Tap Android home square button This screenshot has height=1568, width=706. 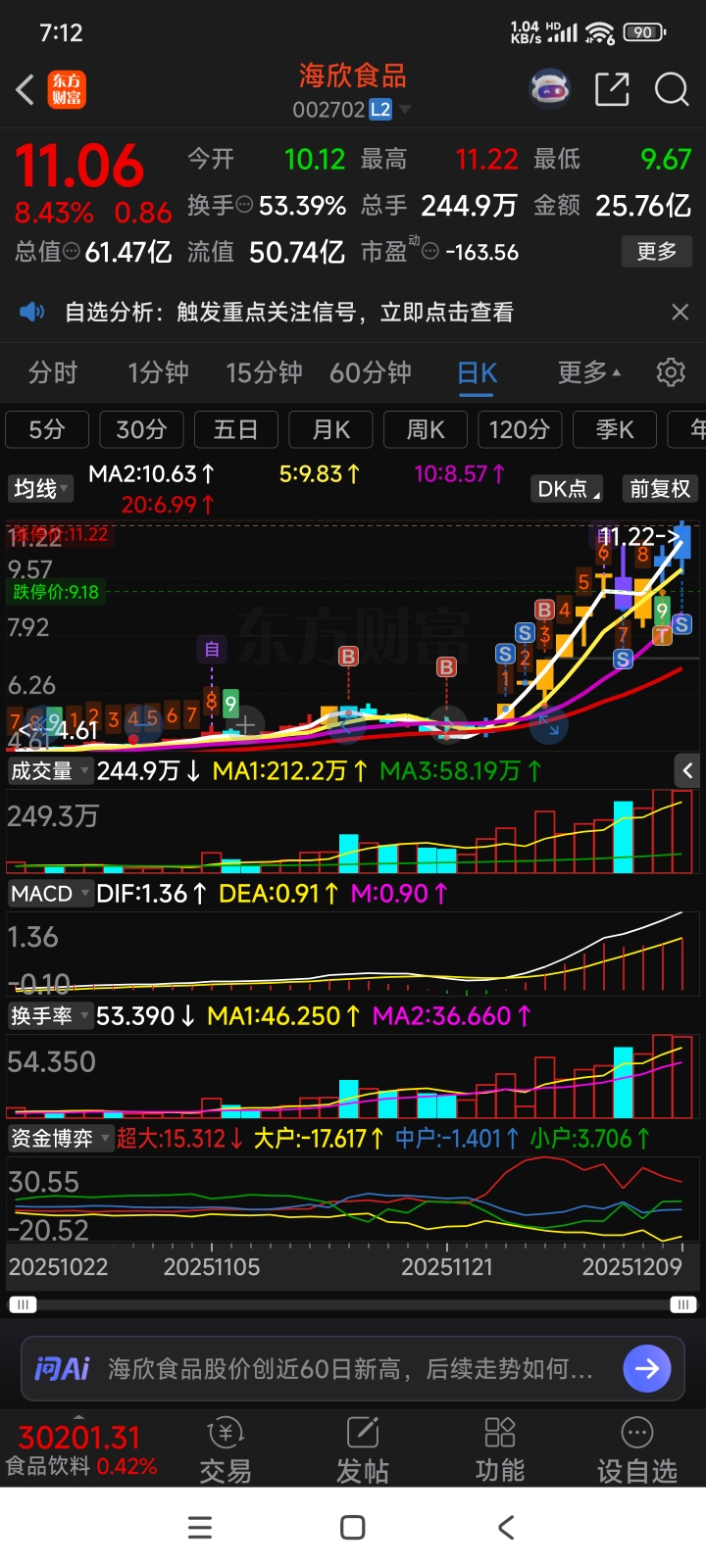click(x=353, y=1527)
